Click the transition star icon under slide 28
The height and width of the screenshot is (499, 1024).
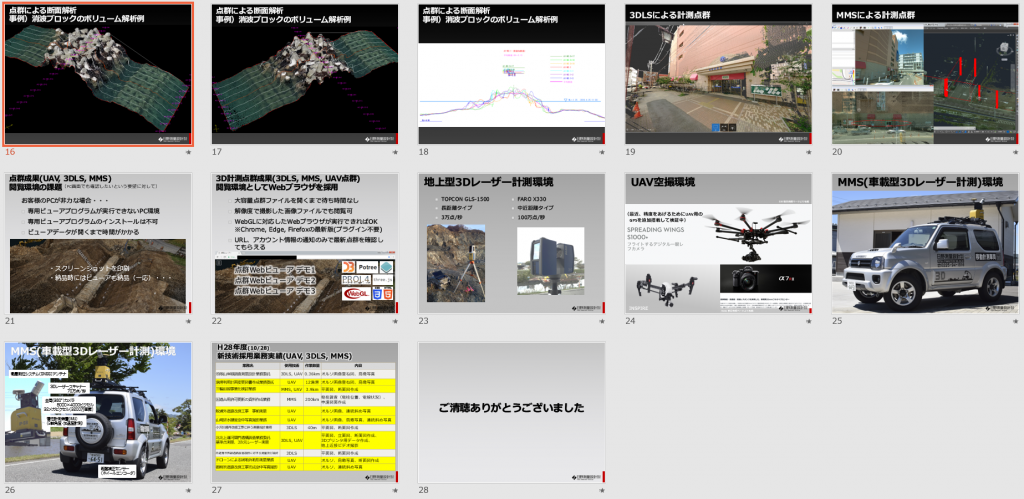coord(602,491)
